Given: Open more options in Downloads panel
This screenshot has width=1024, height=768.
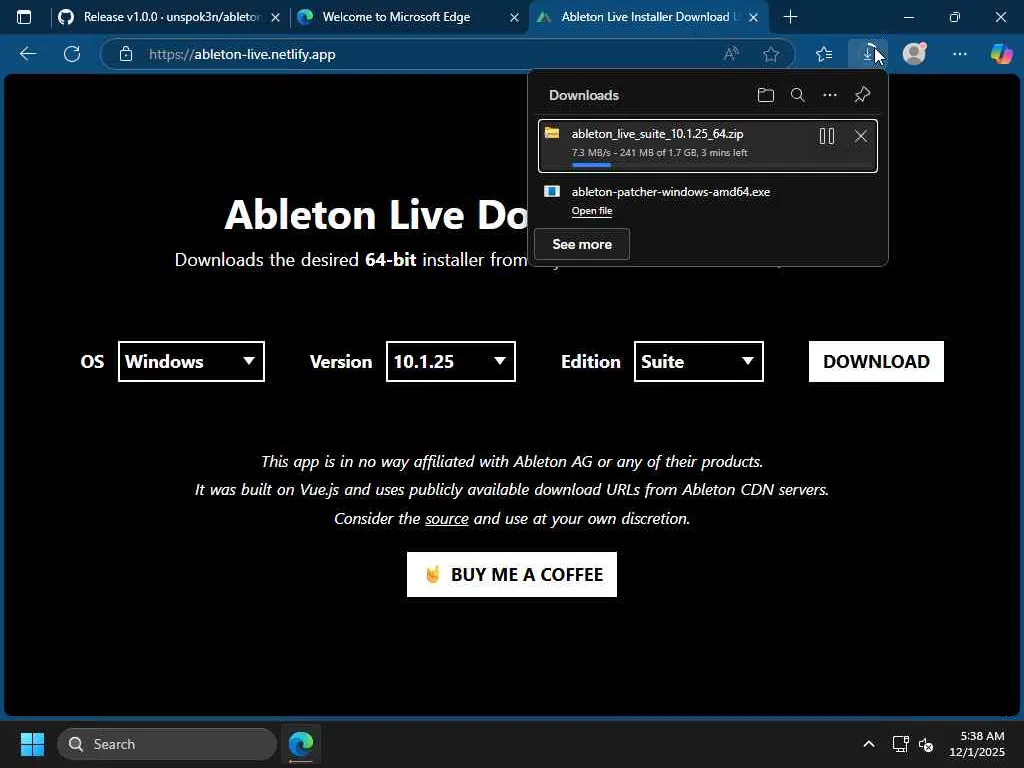Looking at the screenshot, I should tap(829, 95).
